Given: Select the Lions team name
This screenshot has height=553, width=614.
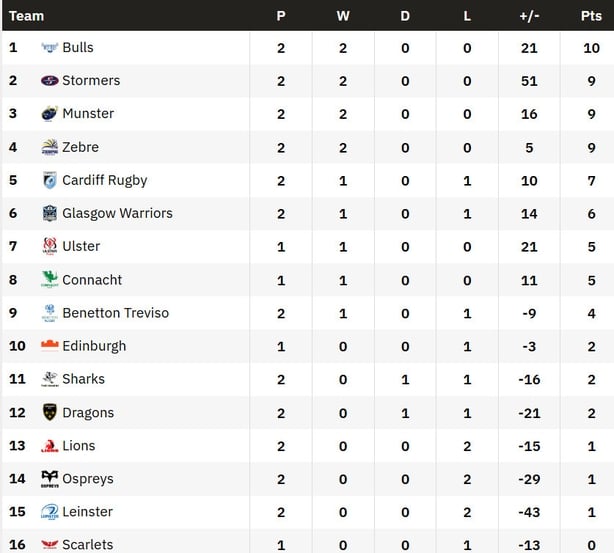Looking at the screenshot, I should tap(79, 445).
